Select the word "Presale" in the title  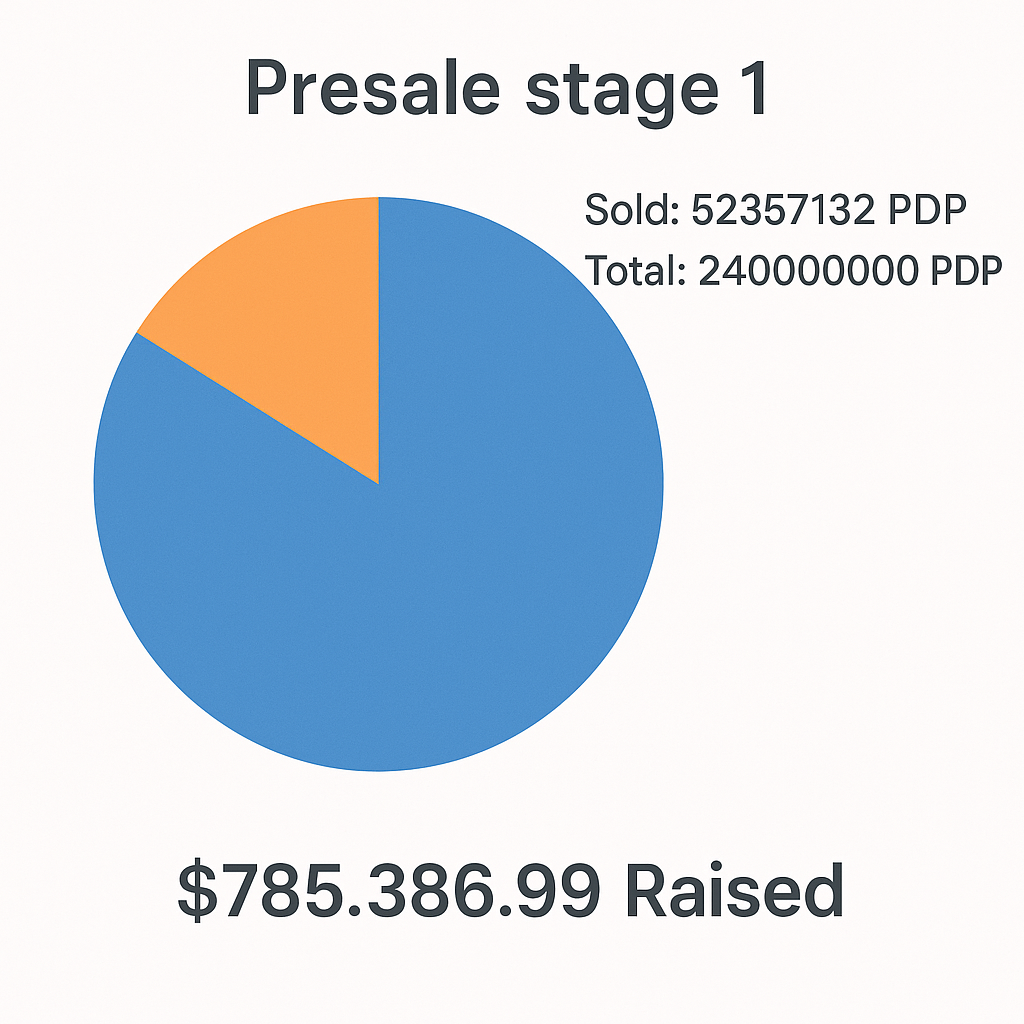click(372, 90)
